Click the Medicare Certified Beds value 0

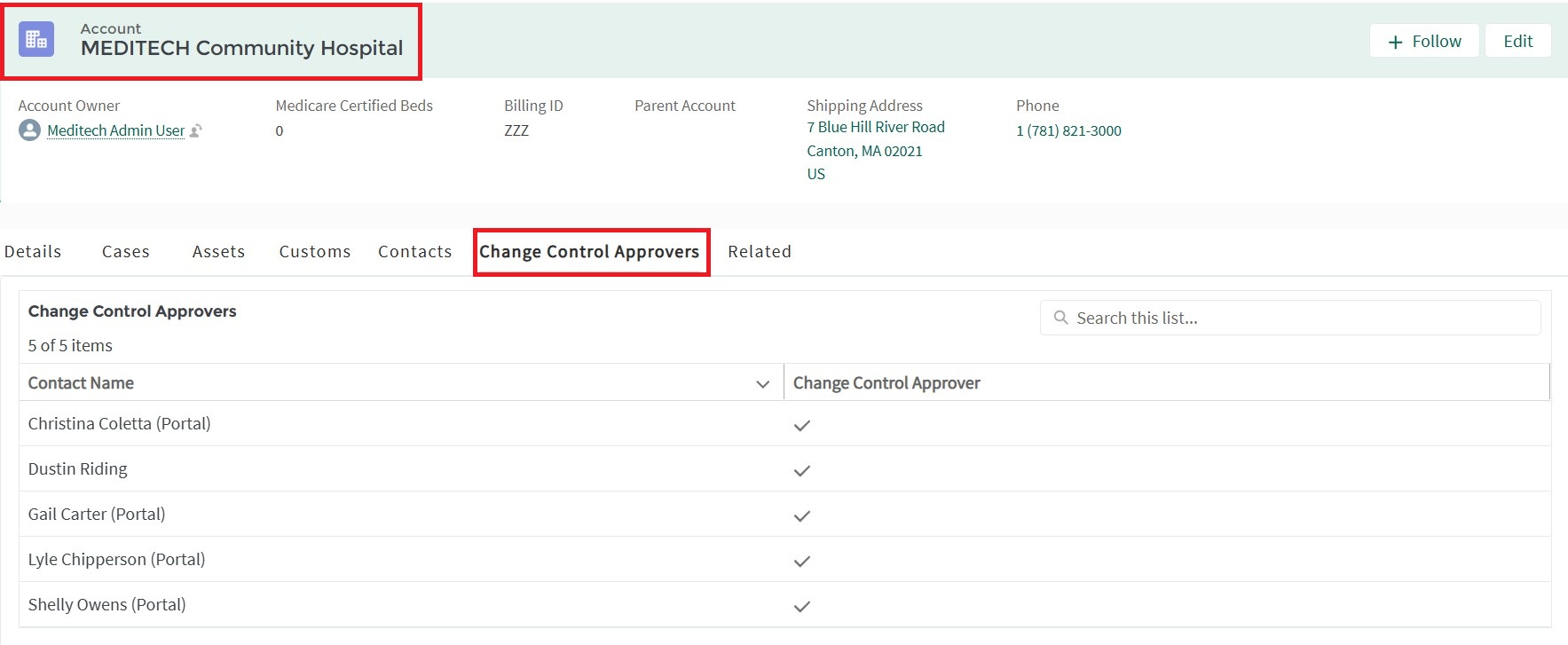(x=280, y=130)
